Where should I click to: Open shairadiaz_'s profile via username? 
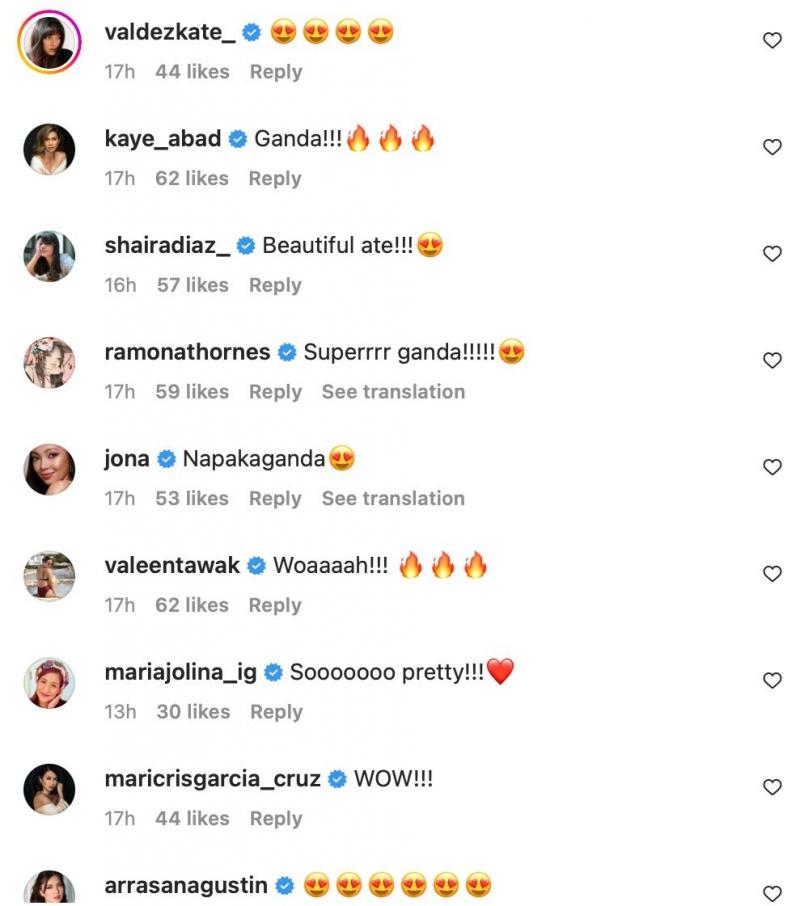(167, 246)
